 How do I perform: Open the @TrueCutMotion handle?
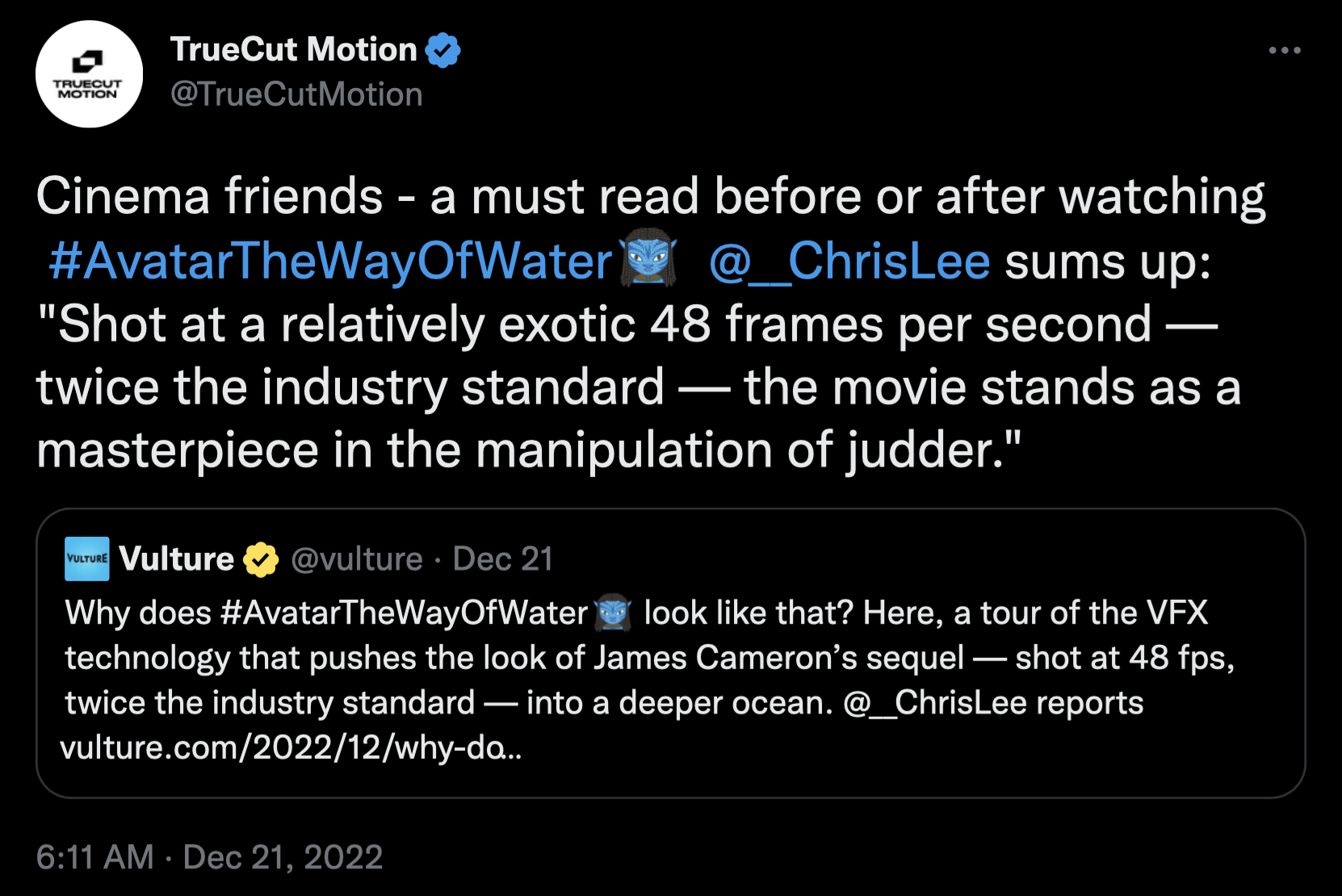point(296,94)
